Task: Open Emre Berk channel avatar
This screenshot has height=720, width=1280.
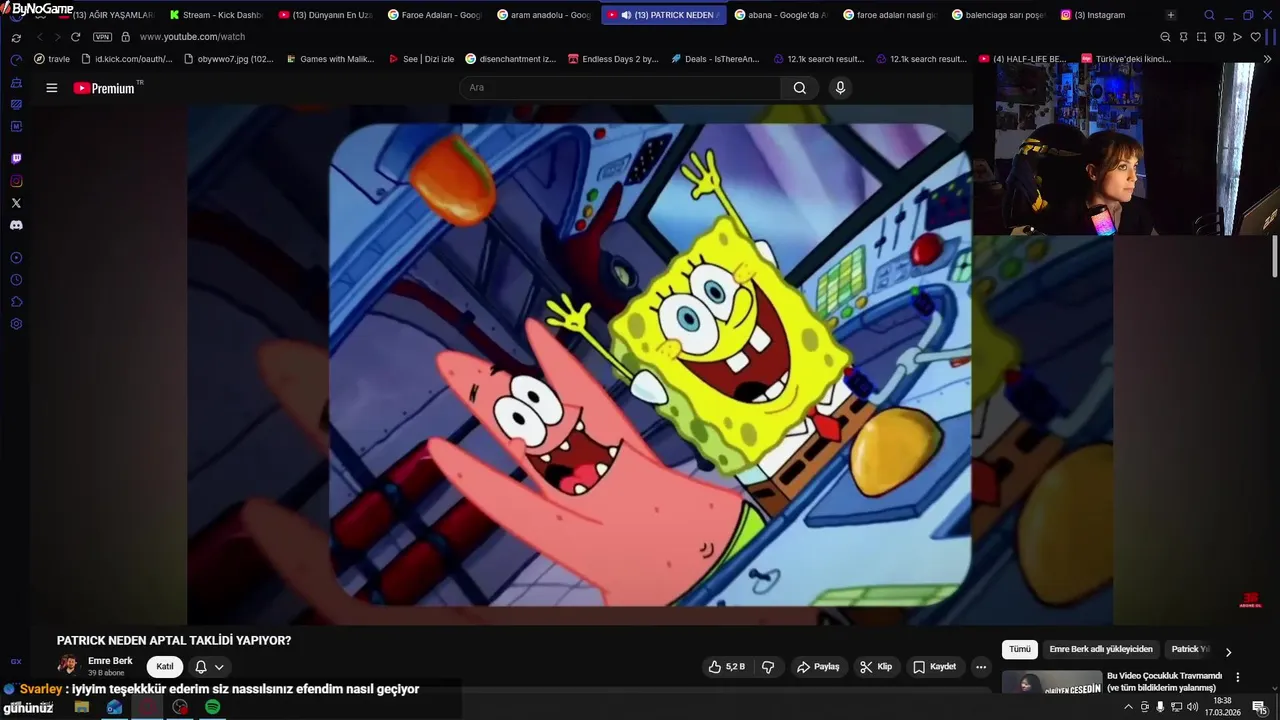Action: pyautogui.click(x=68, y=666)
